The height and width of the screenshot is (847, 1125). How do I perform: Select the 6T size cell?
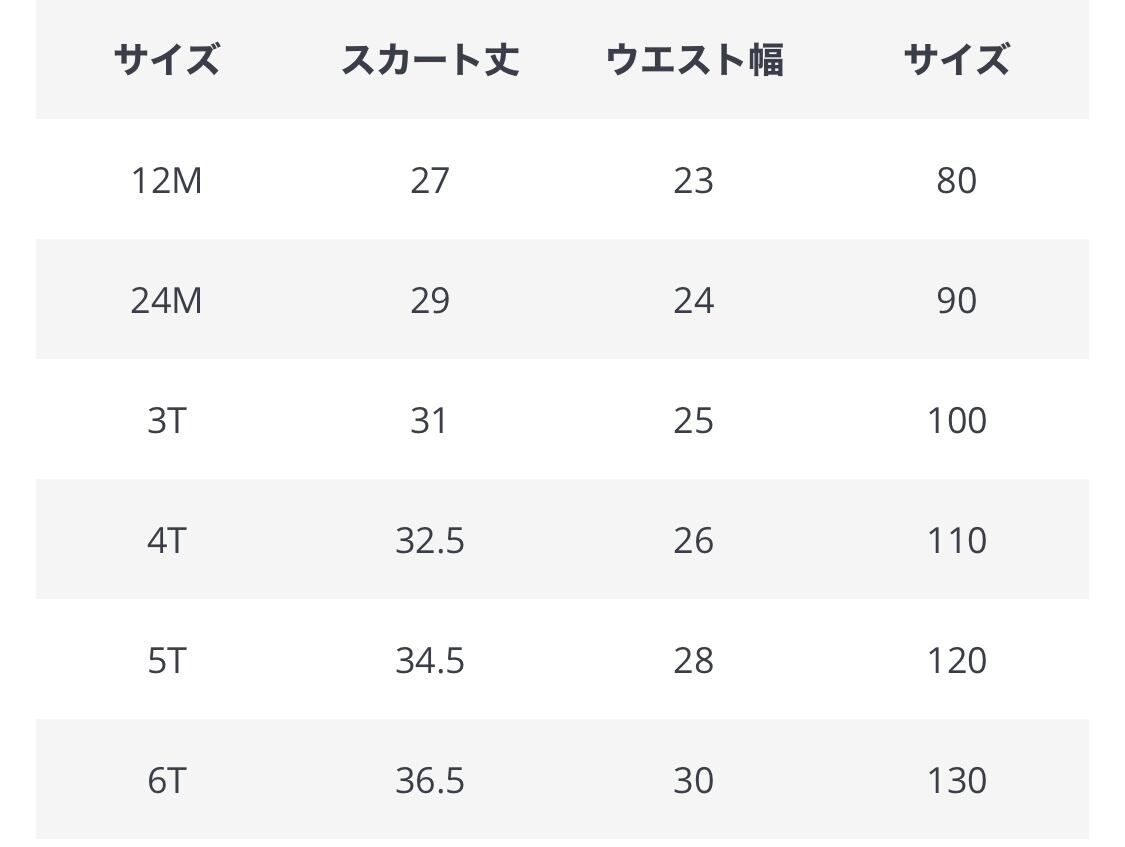coord(166,781)
